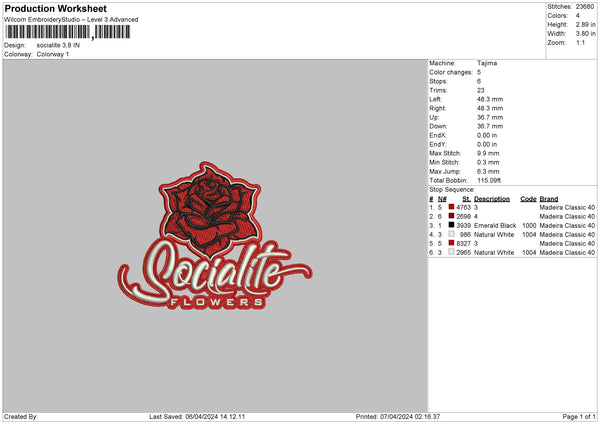This screenshot has height=424, width=600.
Task: Click the barcode in the header
Action: point(68,32)
